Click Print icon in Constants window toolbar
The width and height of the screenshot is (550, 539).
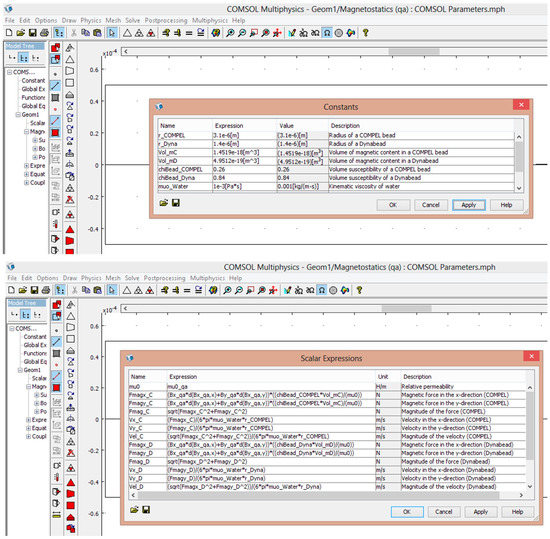click(x=44, y=33)
